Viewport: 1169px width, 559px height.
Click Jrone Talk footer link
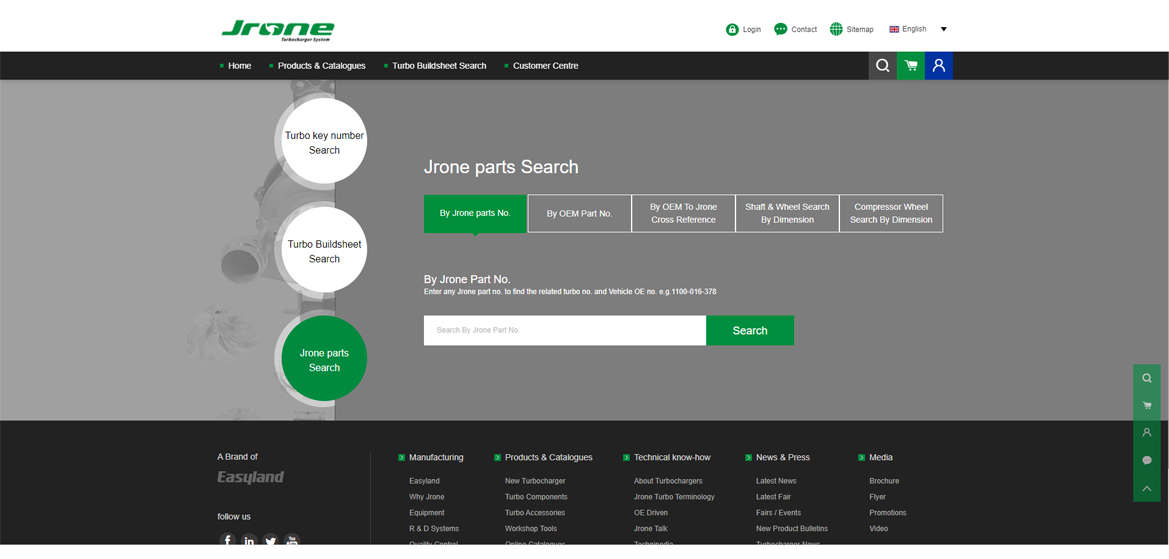(x=652, y=528)
